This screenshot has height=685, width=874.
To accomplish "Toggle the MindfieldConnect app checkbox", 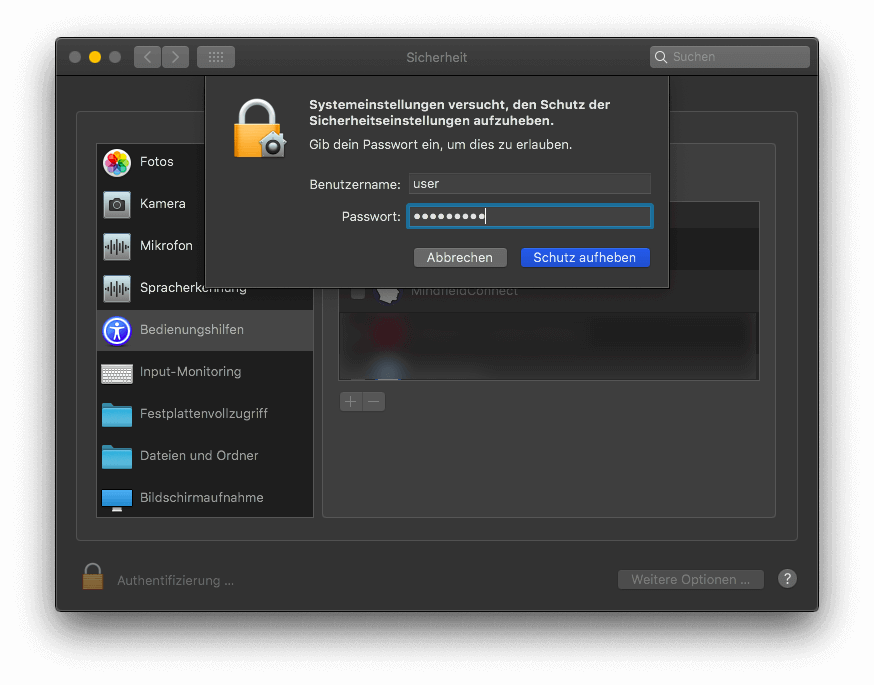I will pos(358,292).
